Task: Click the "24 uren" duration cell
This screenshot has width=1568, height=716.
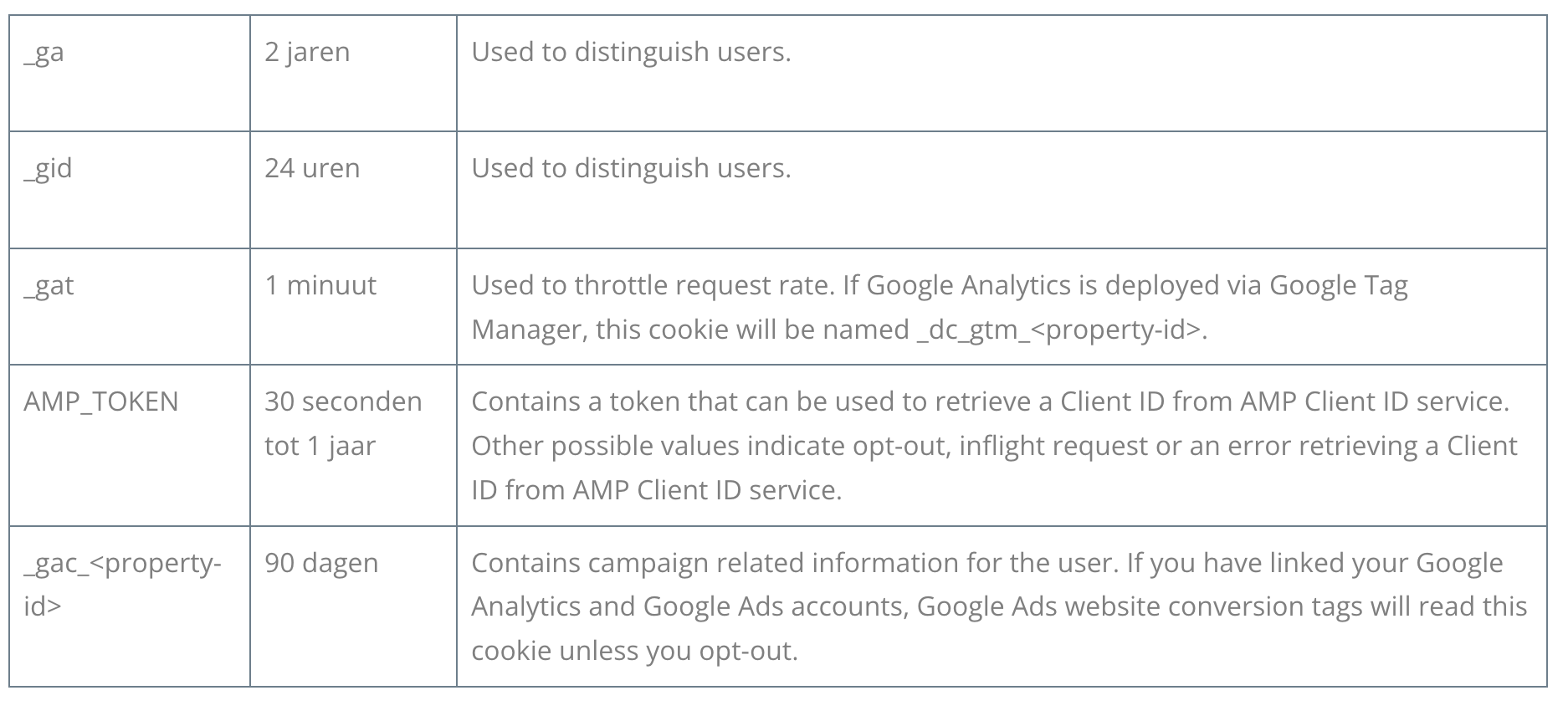Action: click(x=312, y=169)
